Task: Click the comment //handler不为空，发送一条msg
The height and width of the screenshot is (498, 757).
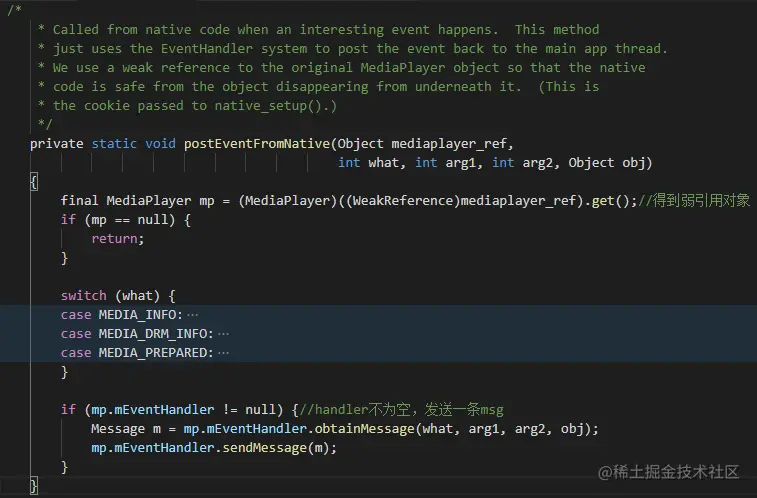Action: 402,410
